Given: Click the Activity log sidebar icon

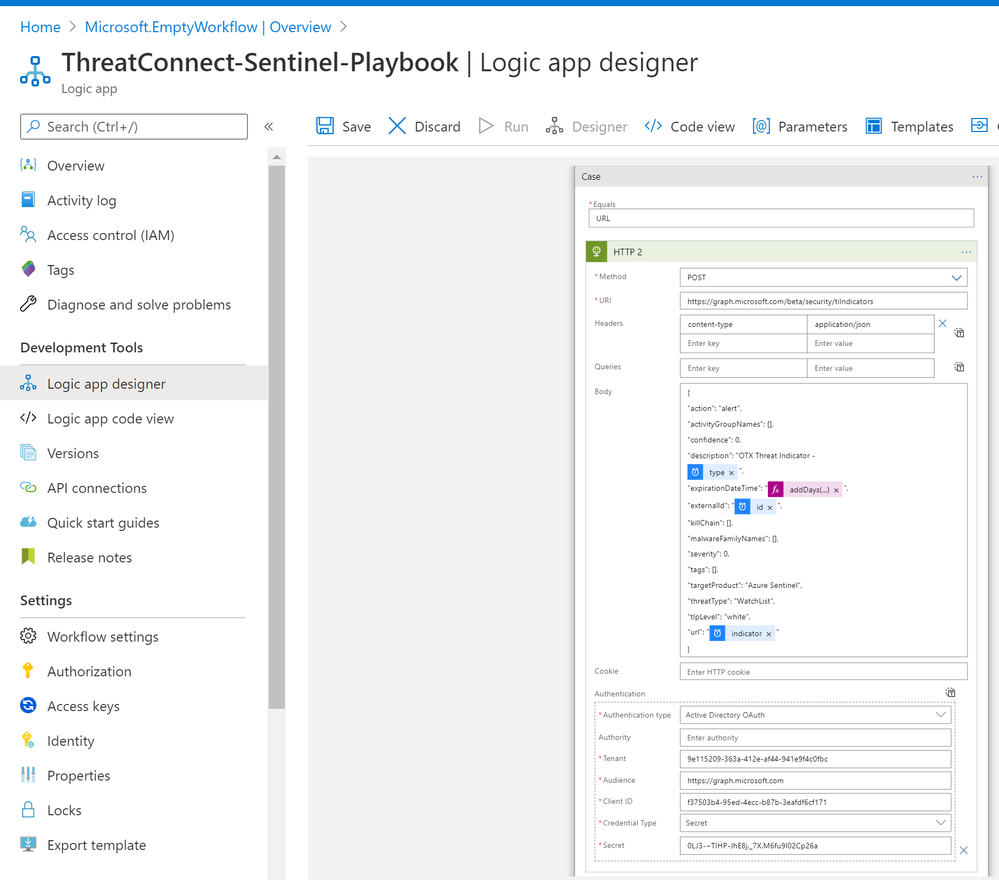Looking at the screenshot, I should pyautogui.click(x=28, y=200).
